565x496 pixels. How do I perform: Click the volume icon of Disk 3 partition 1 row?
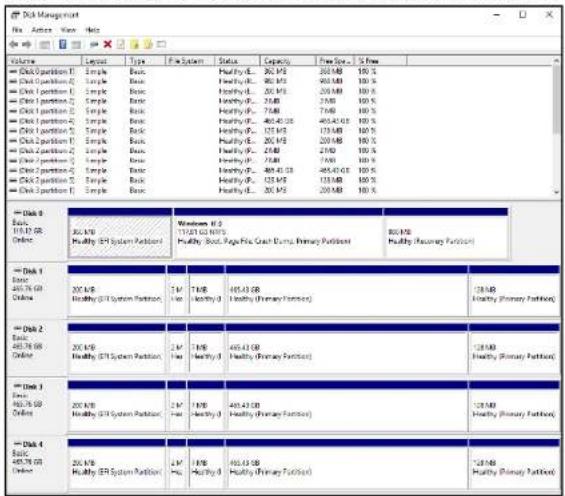pyautogui.click(x=13, y=190)
